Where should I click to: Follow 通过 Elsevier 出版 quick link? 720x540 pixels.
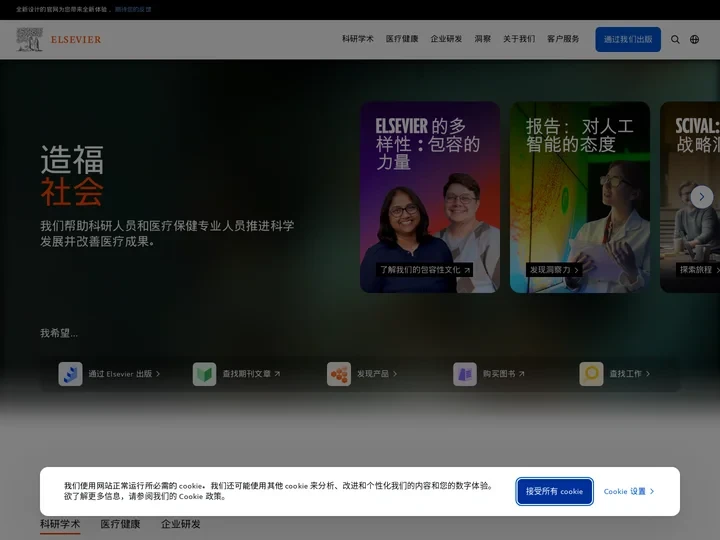(x=124, y=374)
